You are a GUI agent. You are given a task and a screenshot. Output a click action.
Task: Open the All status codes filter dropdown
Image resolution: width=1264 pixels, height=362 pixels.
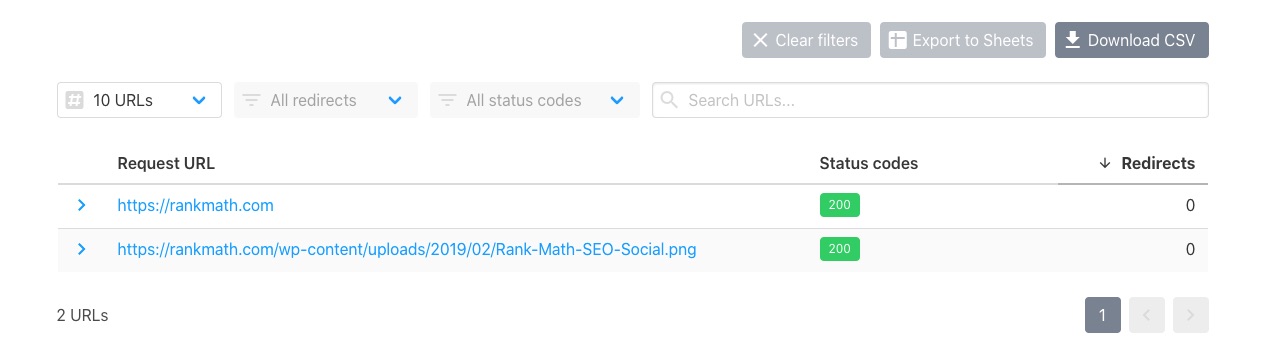click(x=535, y=100)
